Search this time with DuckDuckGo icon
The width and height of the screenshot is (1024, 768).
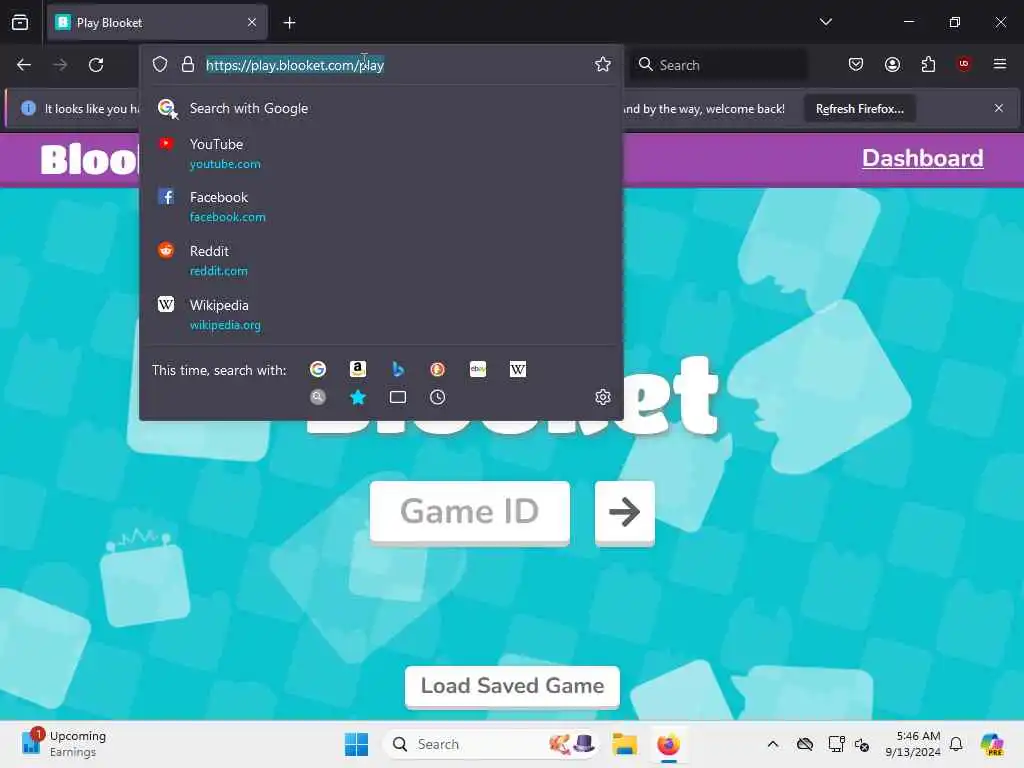[438, 370]
